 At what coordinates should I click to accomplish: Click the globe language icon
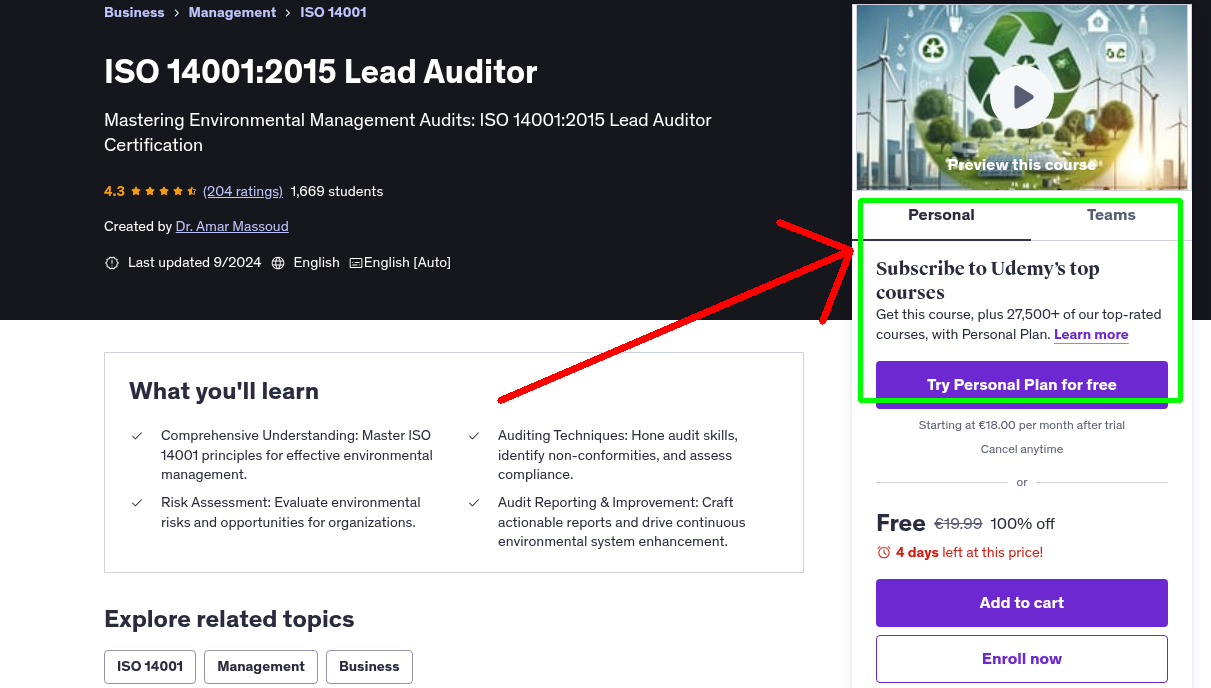click(x=278, y=263)
